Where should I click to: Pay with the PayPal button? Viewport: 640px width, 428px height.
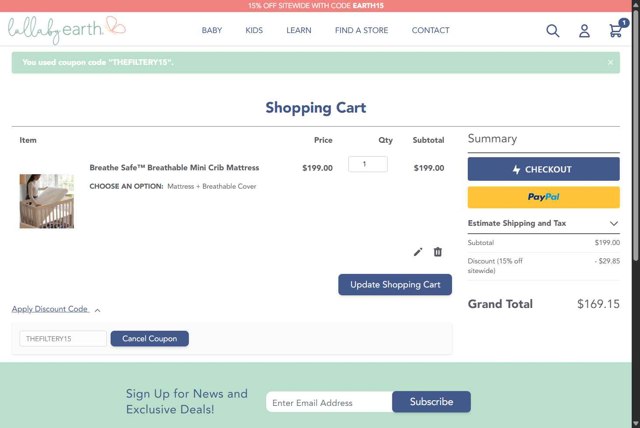pyautogui.click(x=543, y=197)
